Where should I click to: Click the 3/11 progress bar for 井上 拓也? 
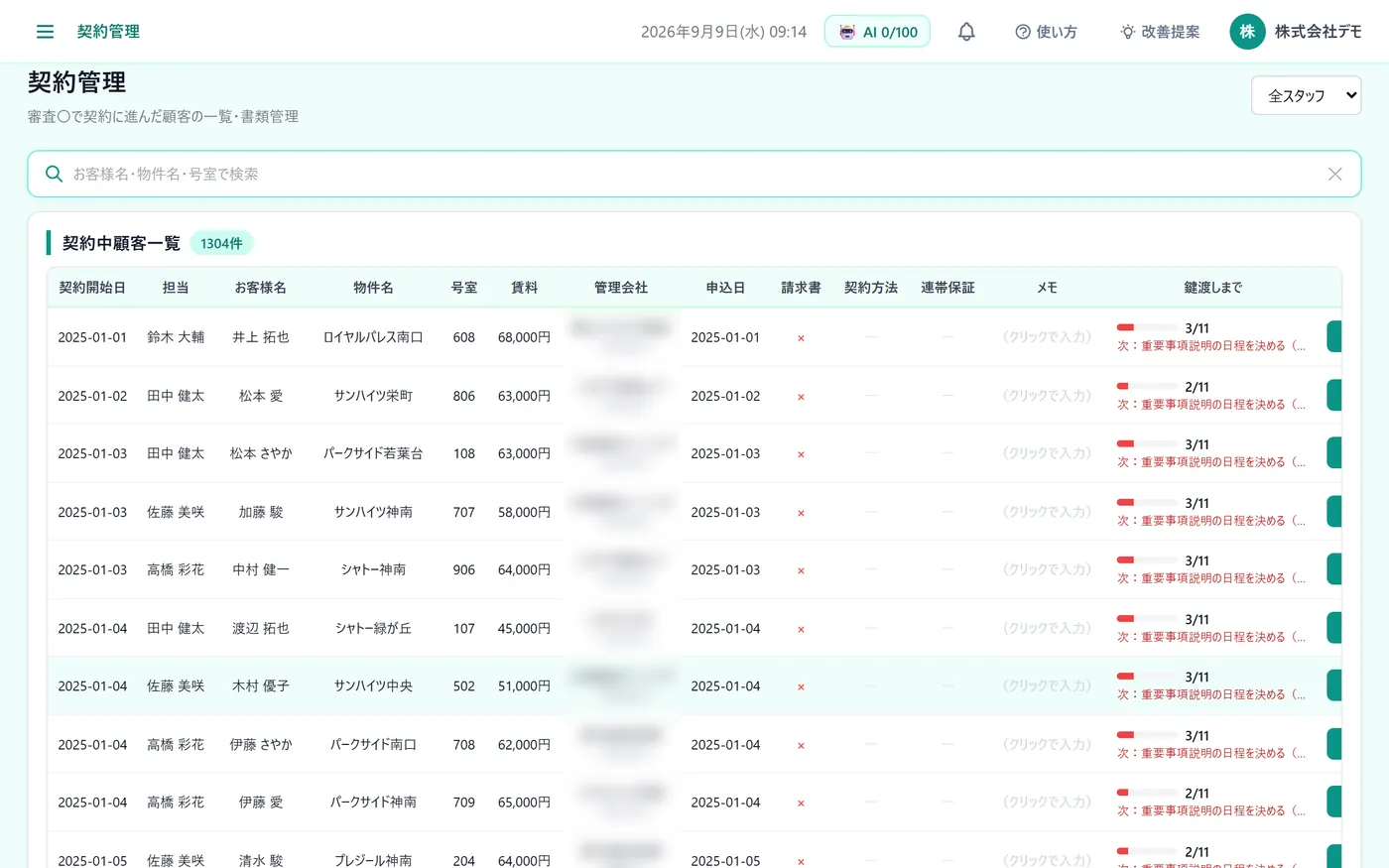click(1147, 327)
